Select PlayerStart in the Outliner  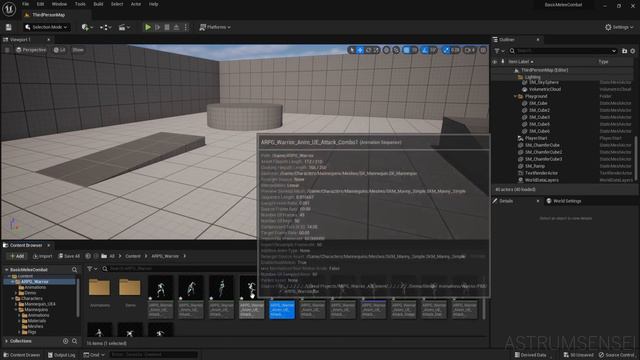point(536,138)
